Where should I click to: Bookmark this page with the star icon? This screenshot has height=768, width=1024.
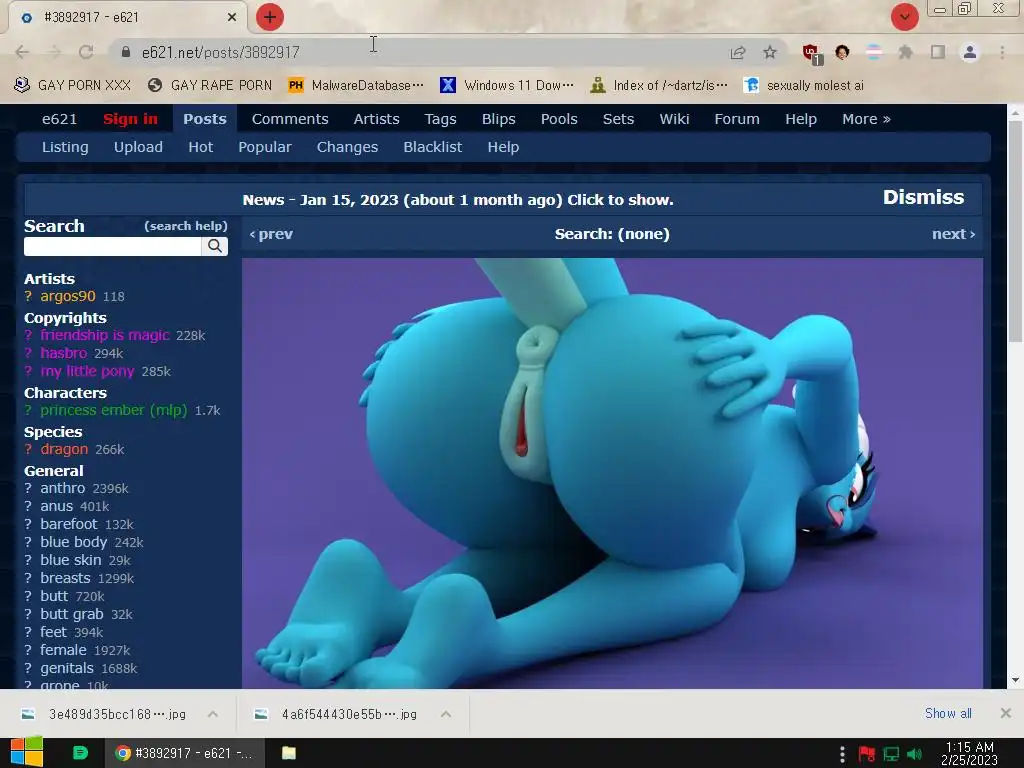coord(770,52)
